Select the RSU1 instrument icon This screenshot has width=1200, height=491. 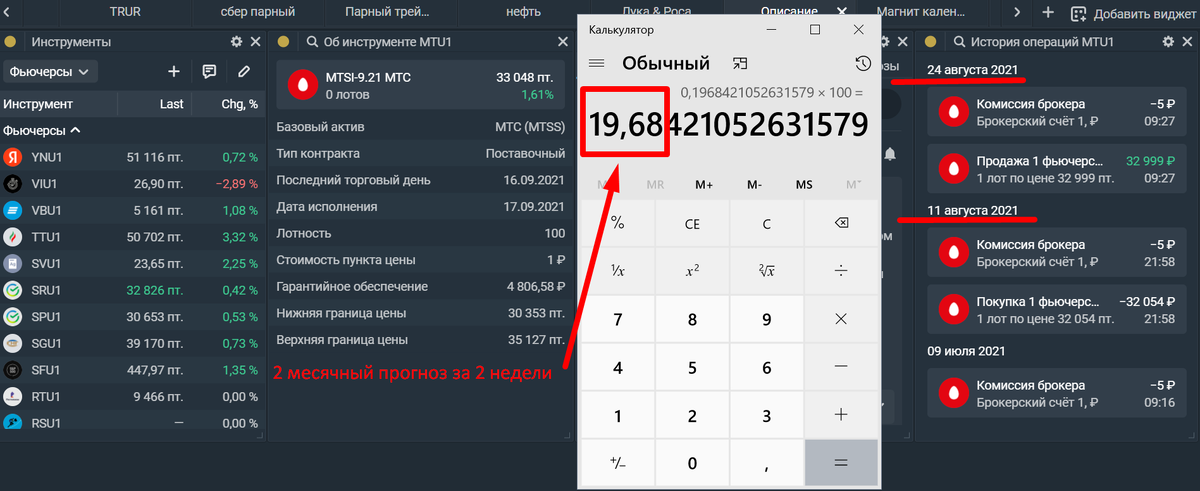point(13,423)
